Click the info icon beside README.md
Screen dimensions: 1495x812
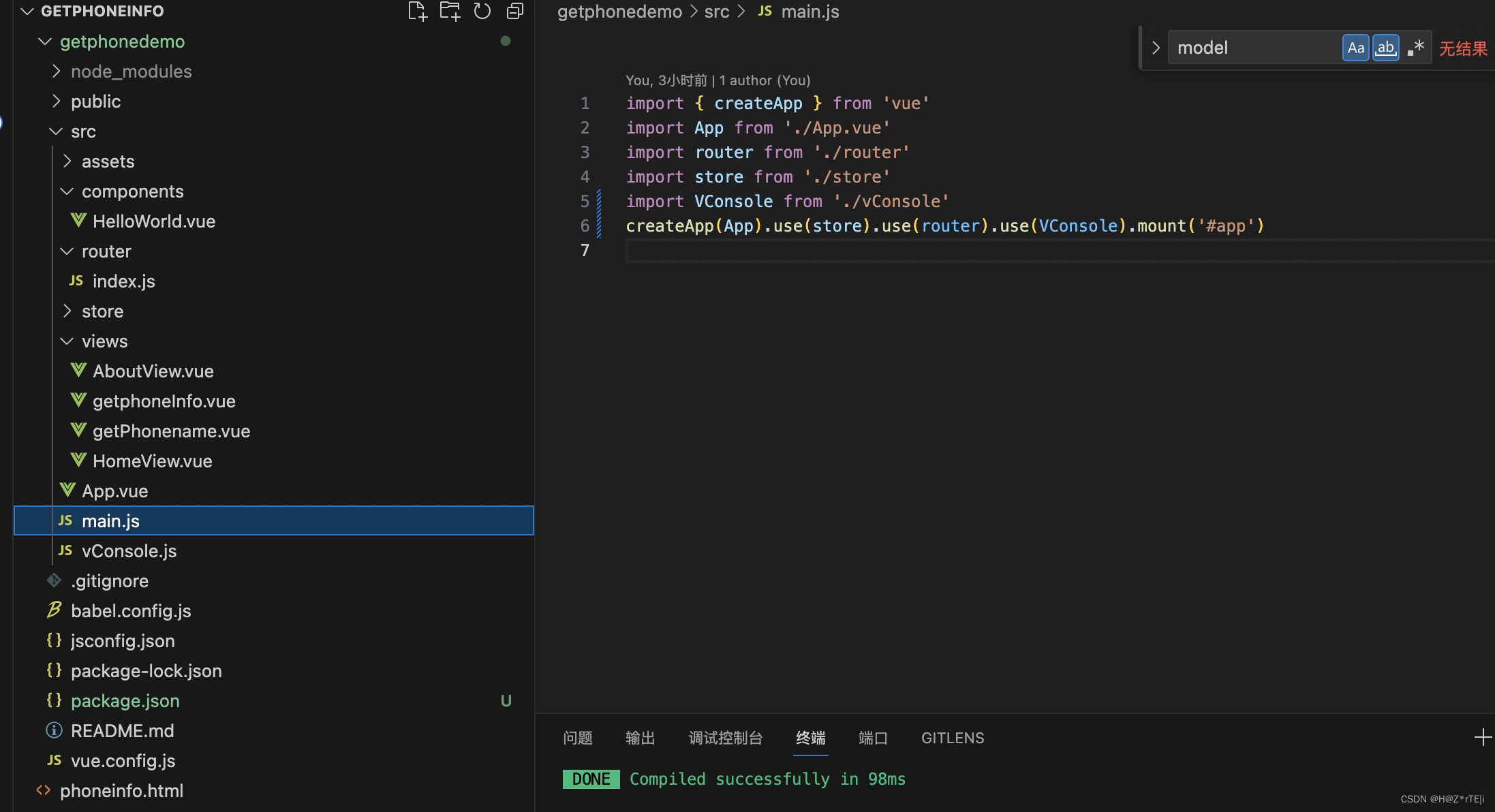pyautogui.click(x=54, y=730)
